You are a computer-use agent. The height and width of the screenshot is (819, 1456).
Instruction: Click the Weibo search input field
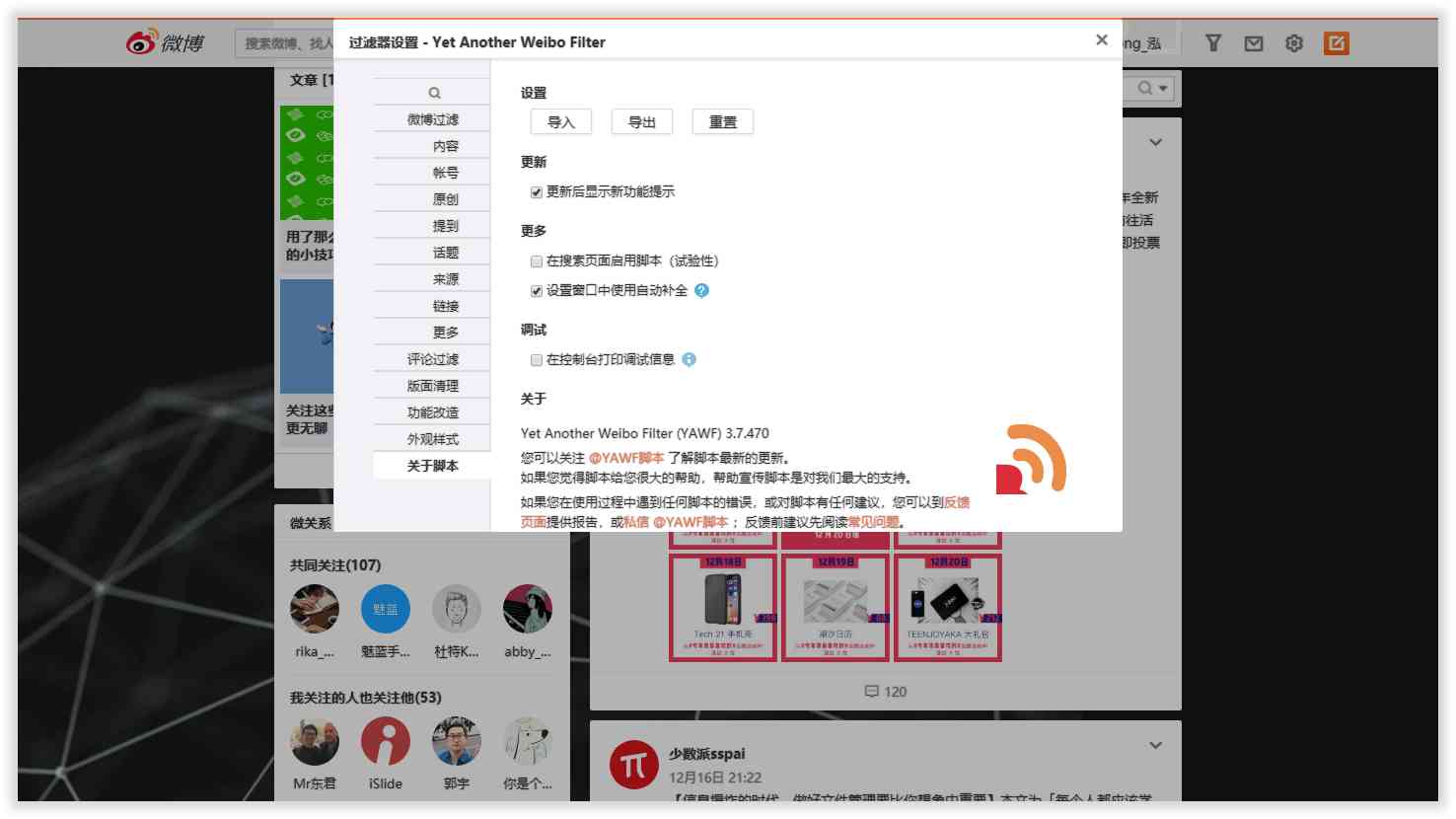285,43
